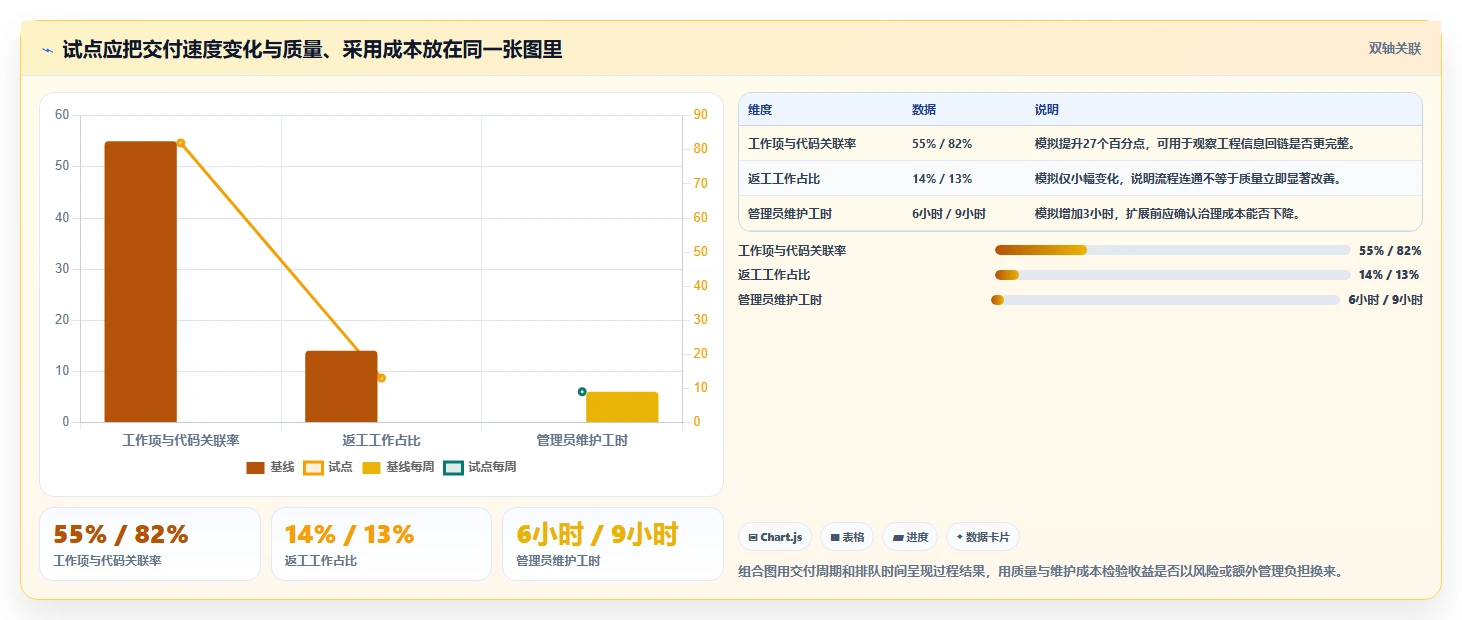Click the teal point near 管理员维护工时 bar
This screenshot has width=1462, height=620.
tap(582, 392)
